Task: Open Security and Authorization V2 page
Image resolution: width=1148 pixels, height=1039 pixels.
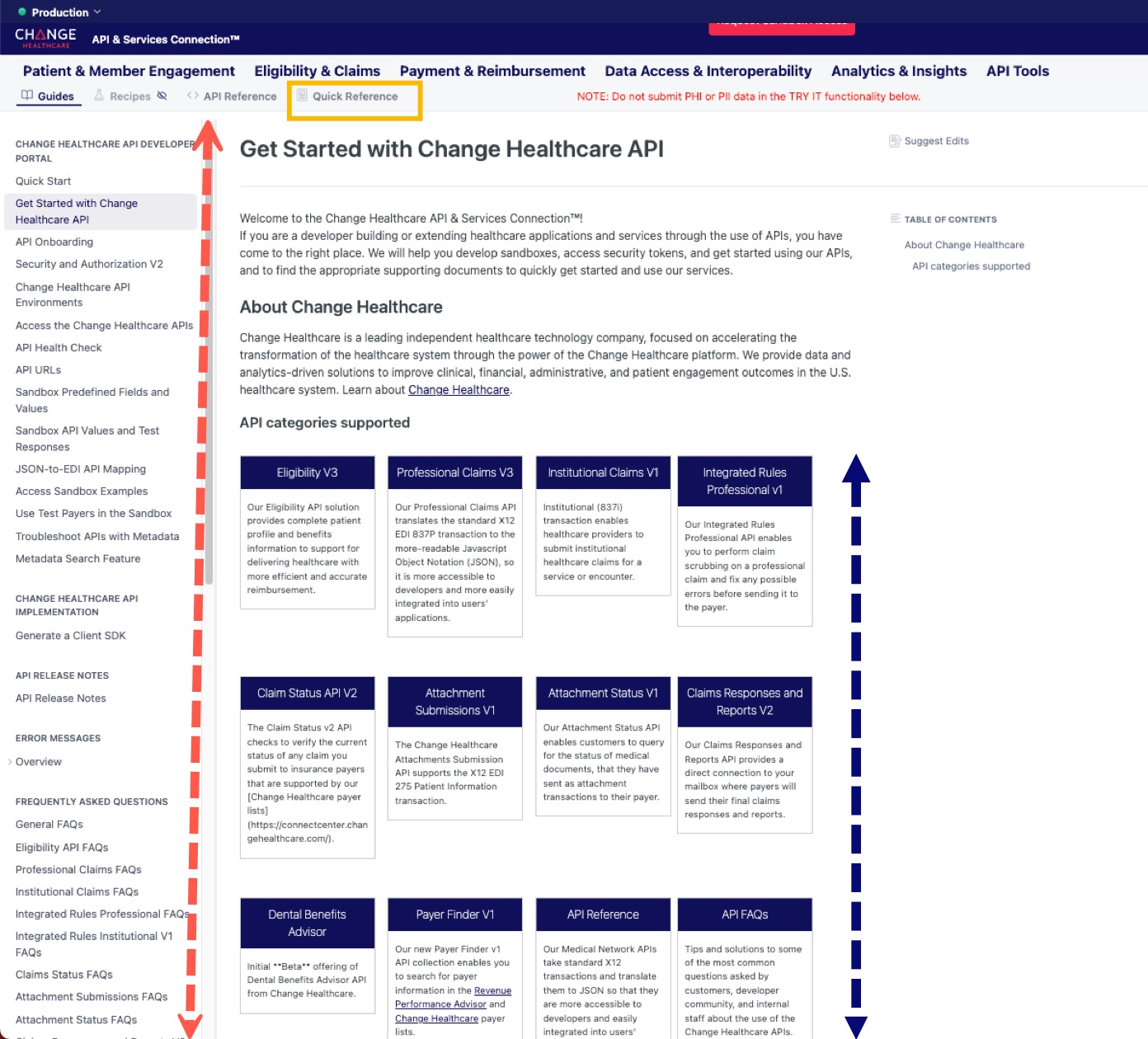Action: (89, 265)
